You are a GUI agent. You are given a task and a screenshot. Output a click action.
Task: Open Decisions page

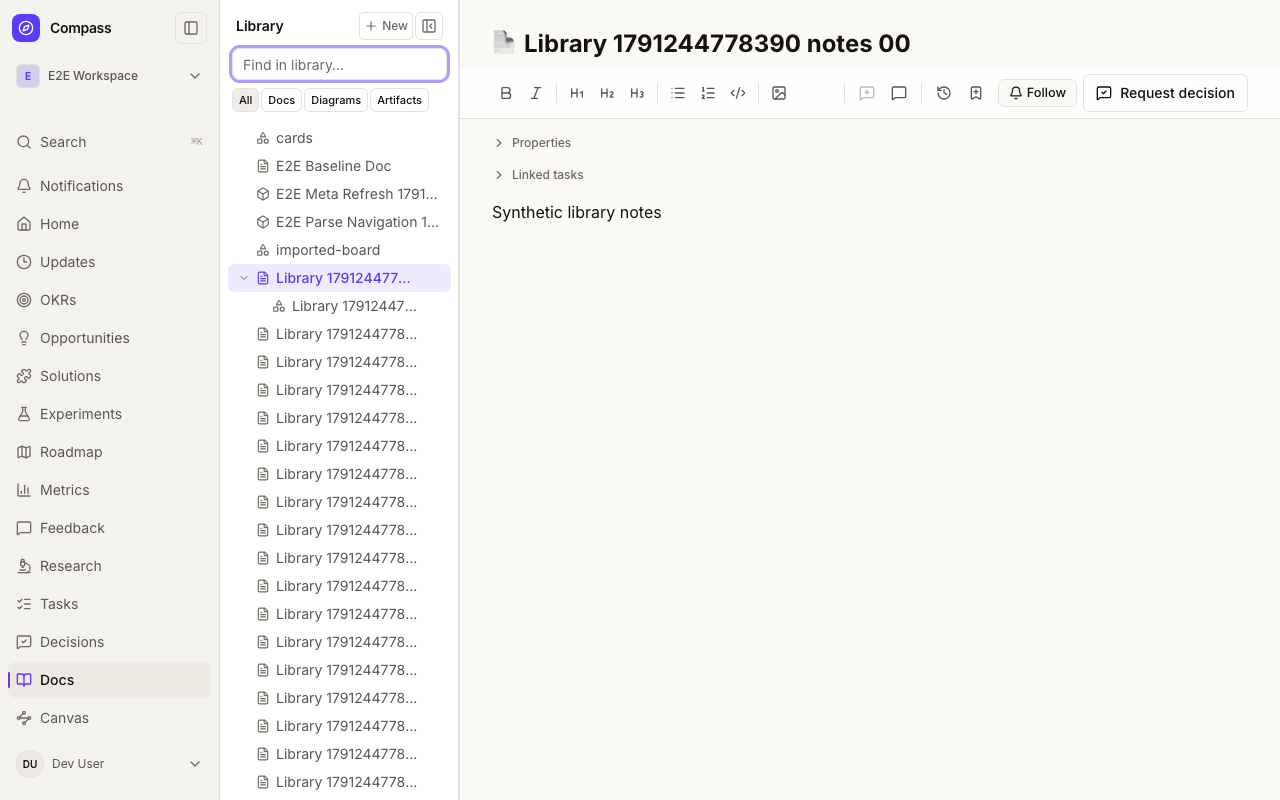pos(110,642)
